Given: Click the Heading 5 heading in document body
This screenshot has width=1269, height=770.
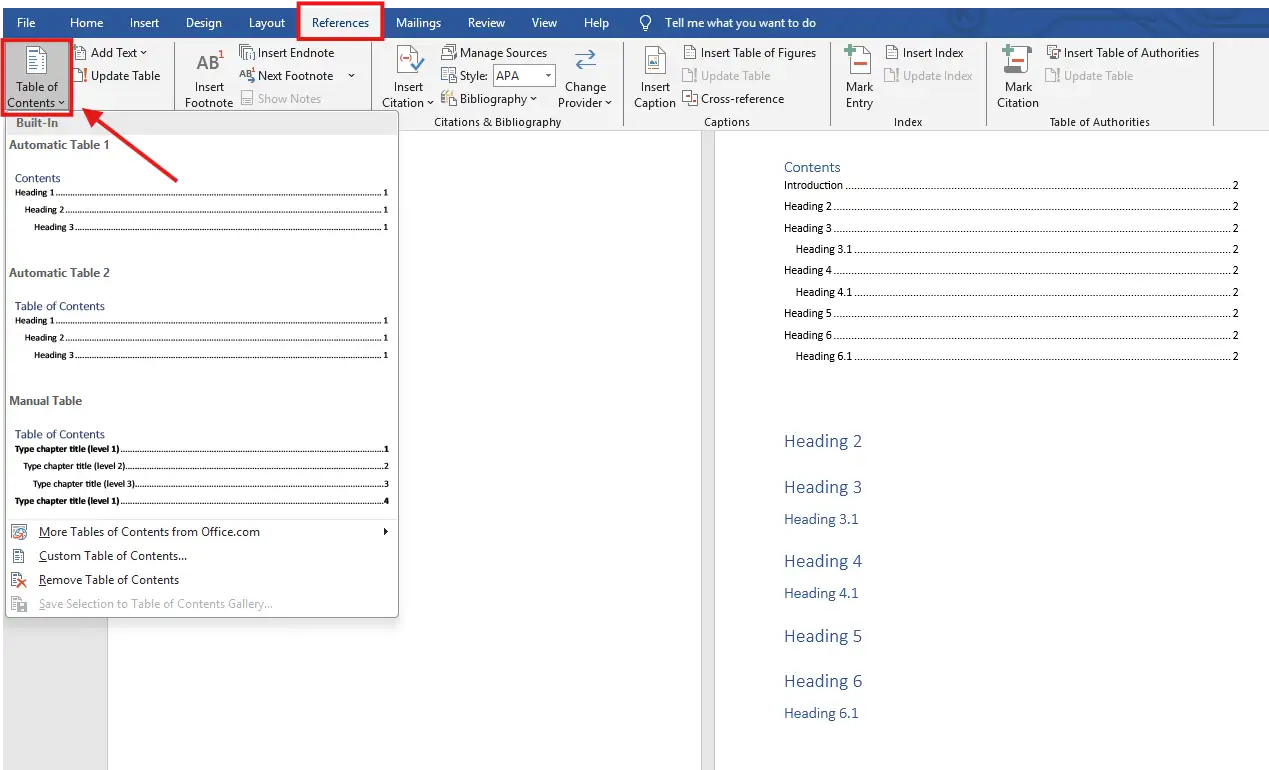Looking at the screenshot, I should (x=823, y=636).
